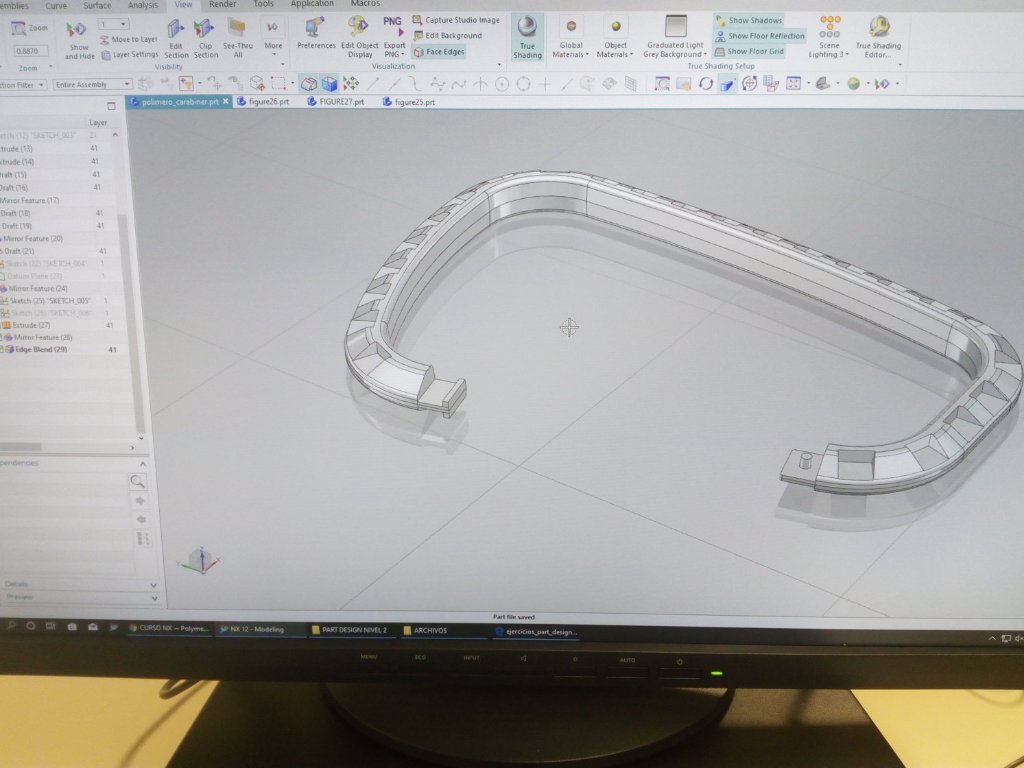
Task: Switch to the figure25.prt tab
Action: tap(409, 102)
